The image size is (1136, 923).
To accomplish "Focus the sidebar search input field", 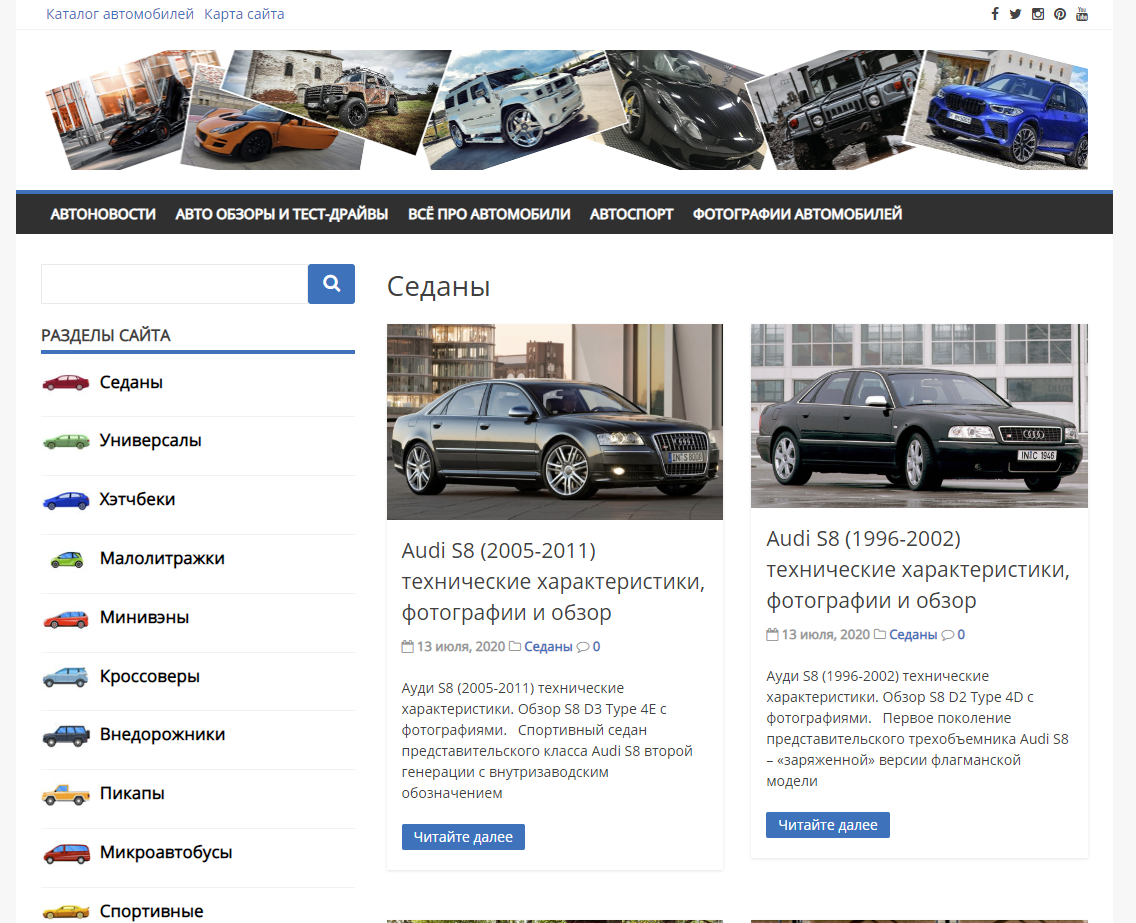I will [174, 284].
